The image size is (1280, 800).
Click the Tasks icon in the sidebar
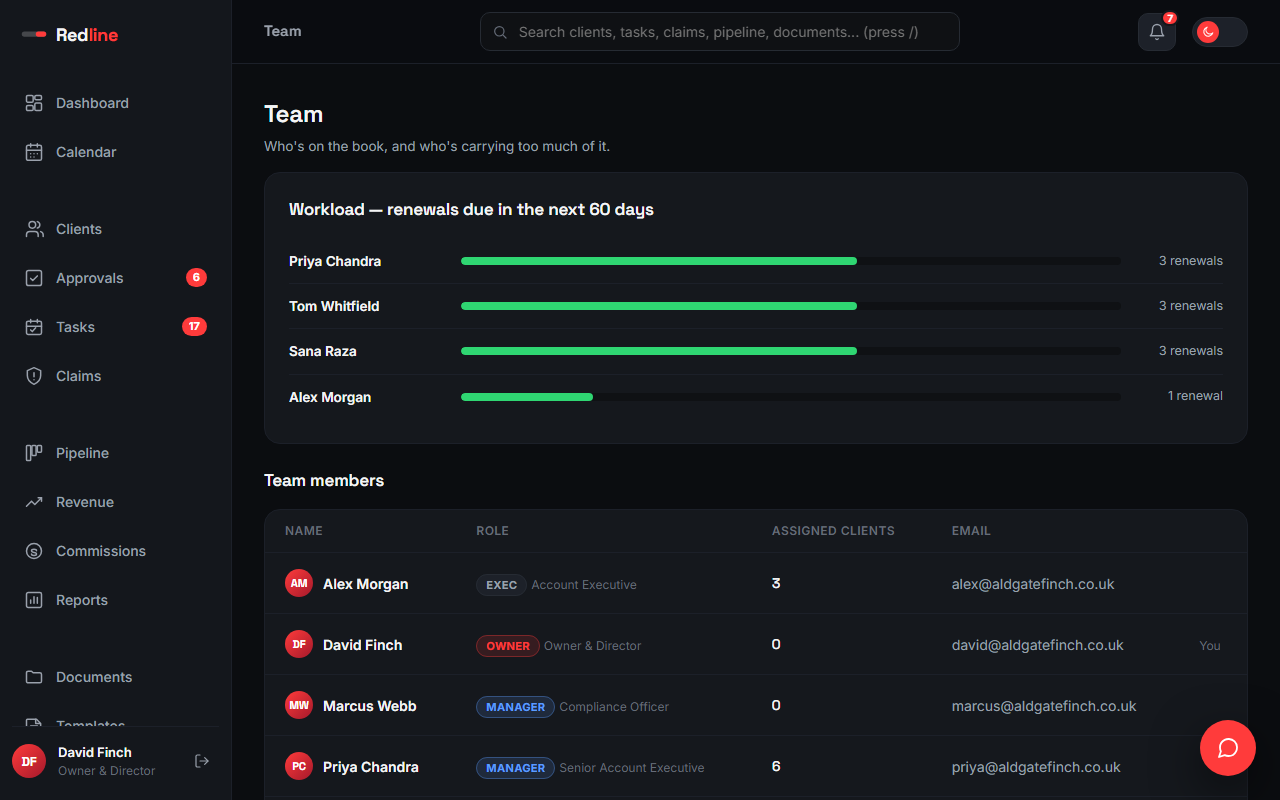click(34, 327)
